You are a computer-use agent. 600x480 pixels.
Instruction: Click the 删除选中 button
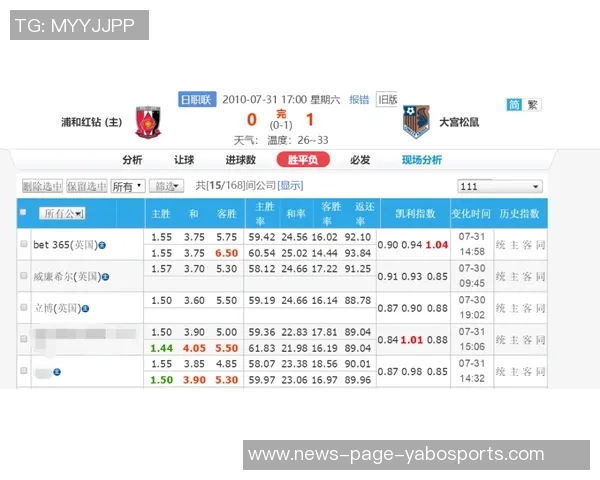coord(41,186)
